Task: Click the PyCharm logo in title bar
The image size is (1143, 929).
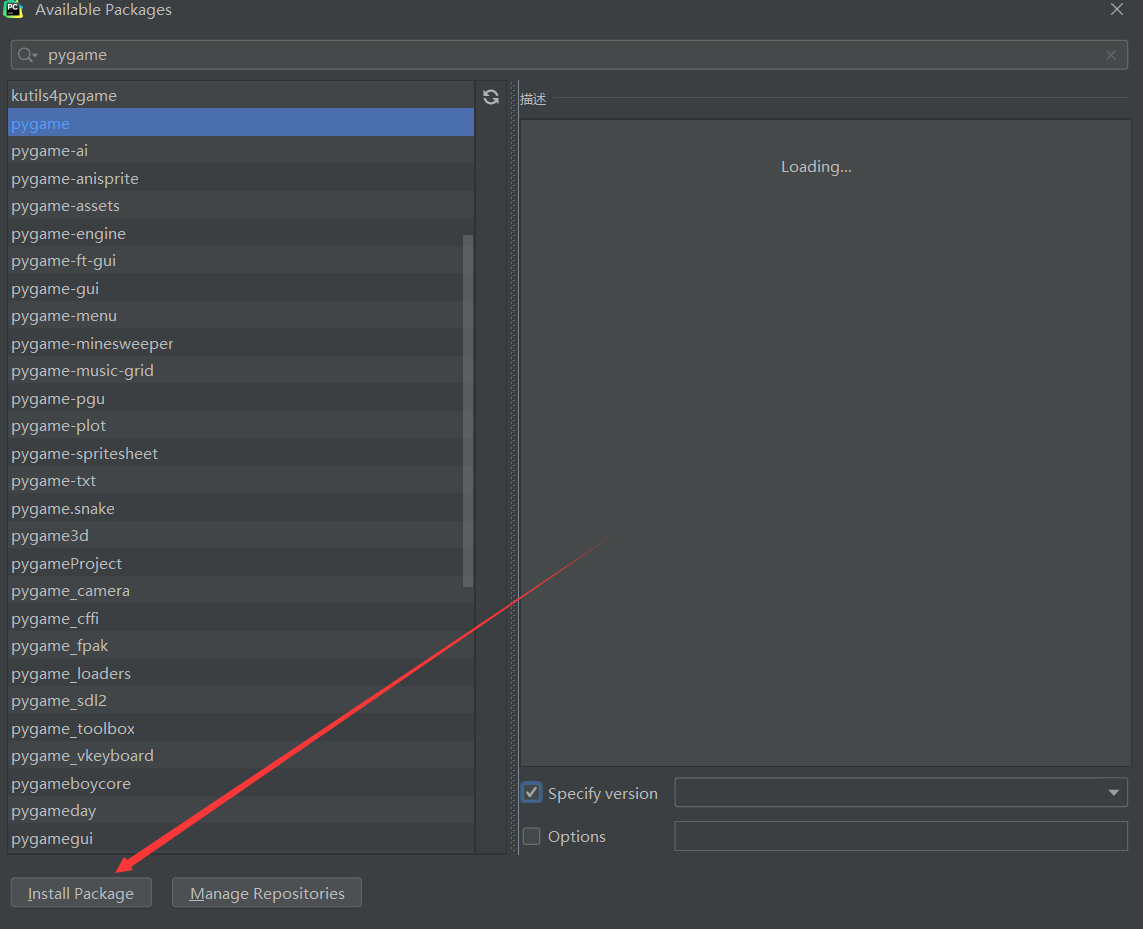Action: (x=13, y=9)
